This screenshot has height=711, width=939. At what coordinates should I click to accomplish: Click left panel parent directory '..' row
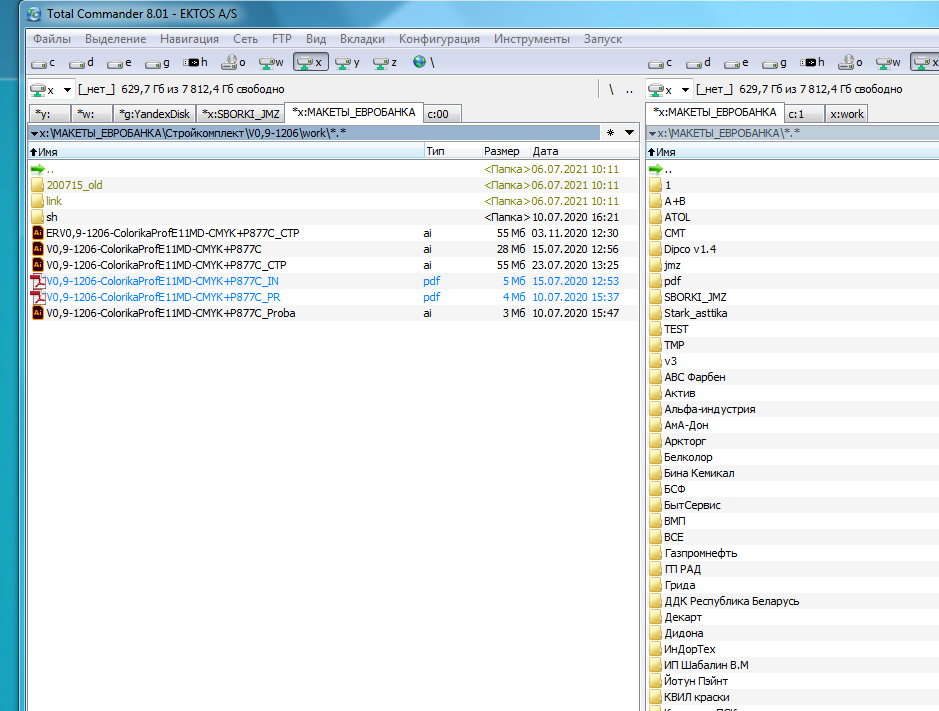click(334, 169)
